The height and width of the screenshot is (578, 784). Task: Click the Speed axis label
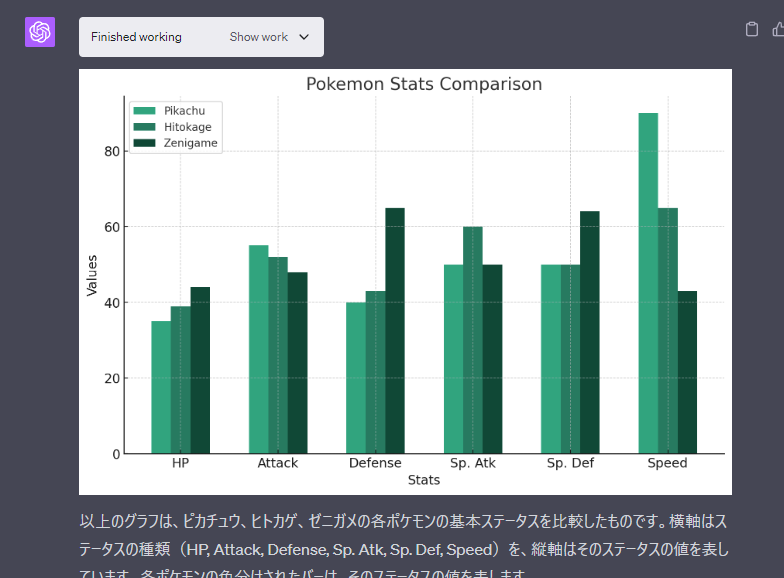[x=667, y=463]
